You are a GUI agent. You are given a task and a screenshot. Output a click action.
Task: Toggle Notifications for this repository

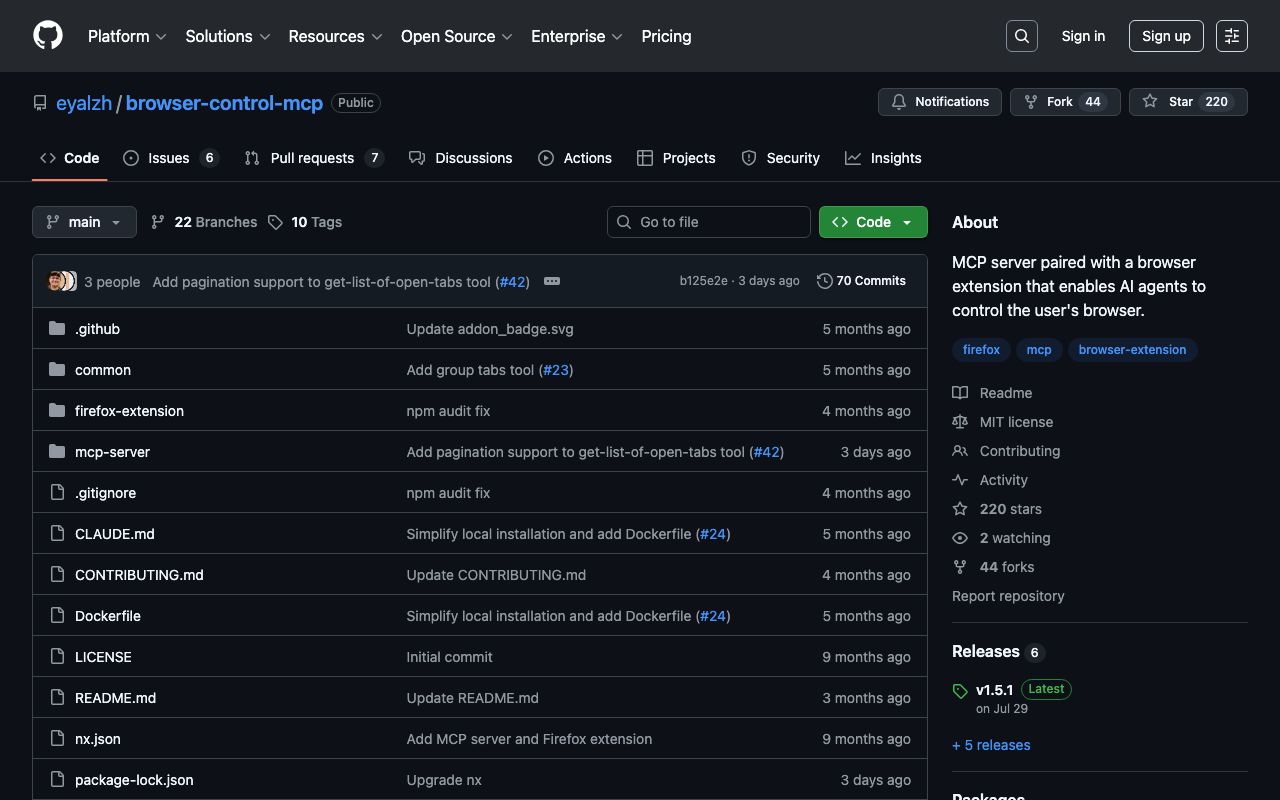pos(939,102)
